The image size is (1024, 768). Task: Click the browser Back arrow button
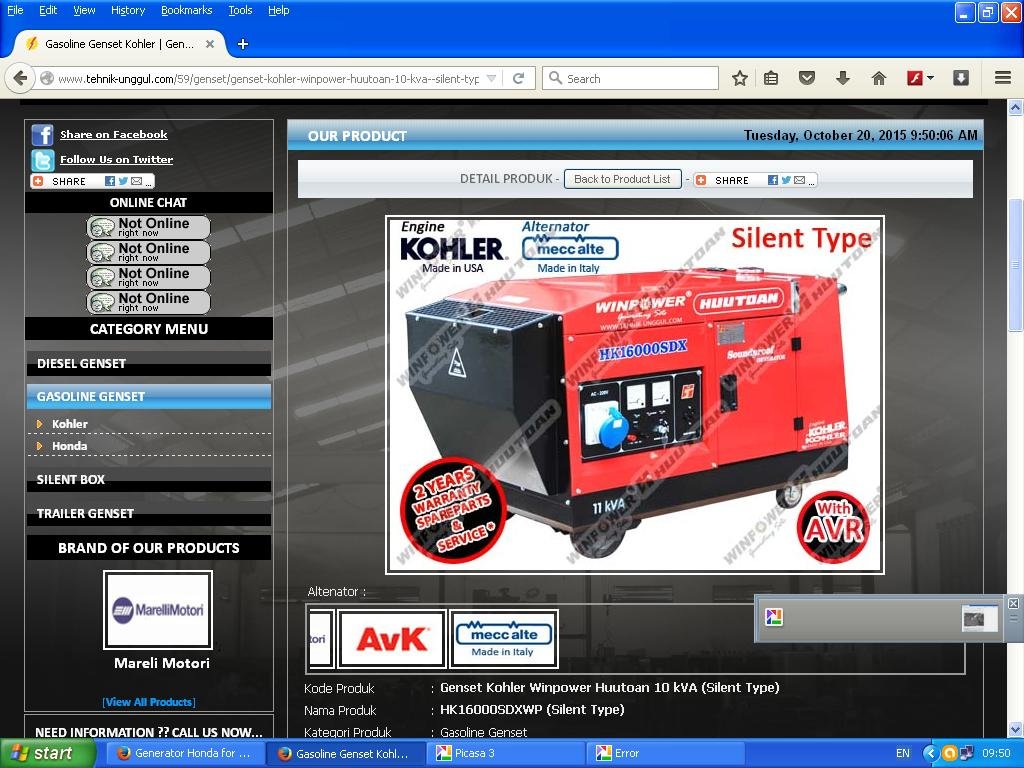tap(20, 78)
